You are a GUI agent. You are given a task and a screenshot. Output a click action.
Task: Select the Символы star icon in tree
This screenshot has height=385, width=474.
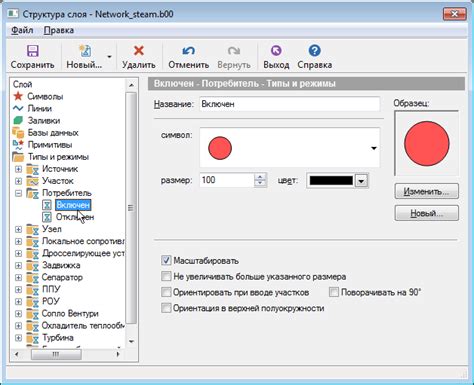pos(18,96)
